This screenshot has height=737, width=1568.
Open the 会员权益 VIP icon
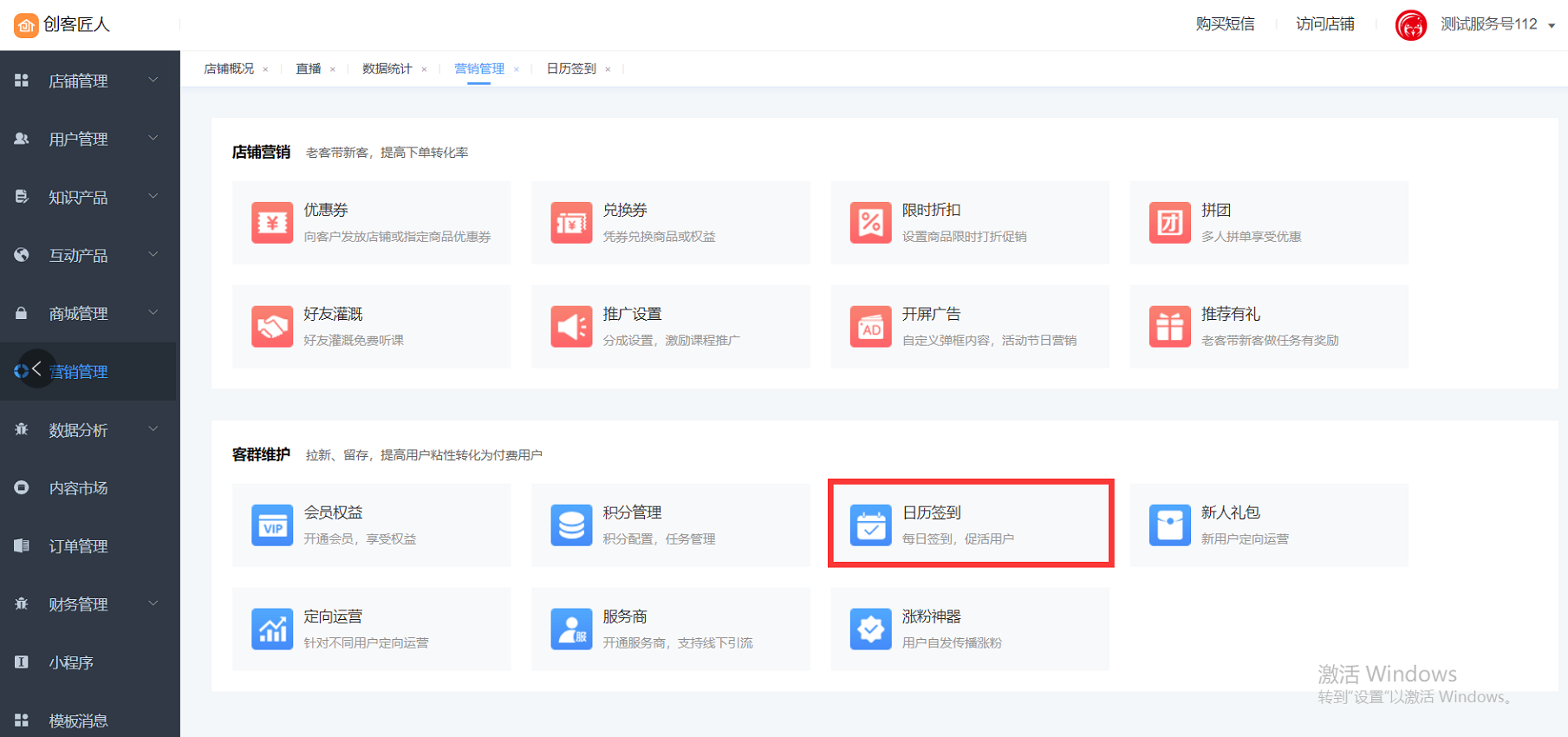pyautogui.click(x=272, y=525)
